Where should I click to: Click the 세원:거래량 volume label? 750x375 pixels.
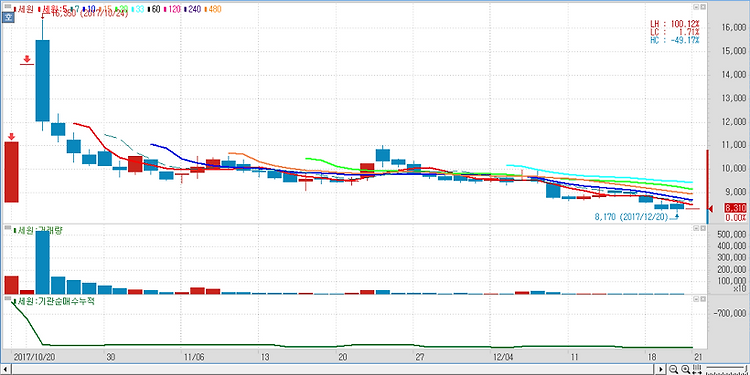[38, 230]
